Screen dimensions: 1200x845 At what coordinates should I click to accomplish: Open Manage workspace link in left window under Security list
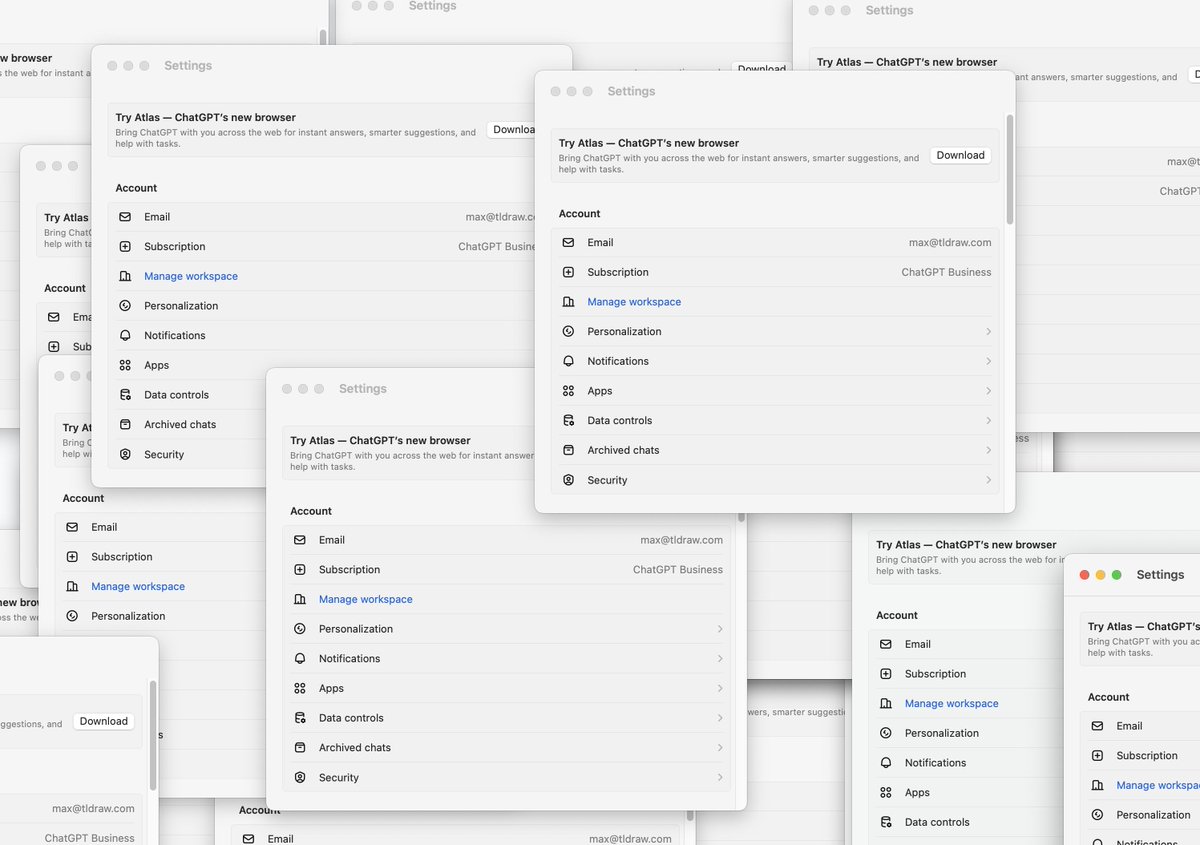pyautogui.click(x=138, y=586)
